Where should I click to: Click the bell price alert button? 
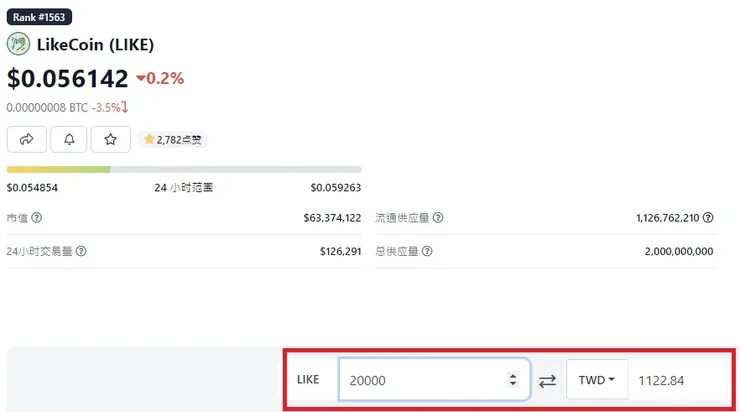click(69, 139)
